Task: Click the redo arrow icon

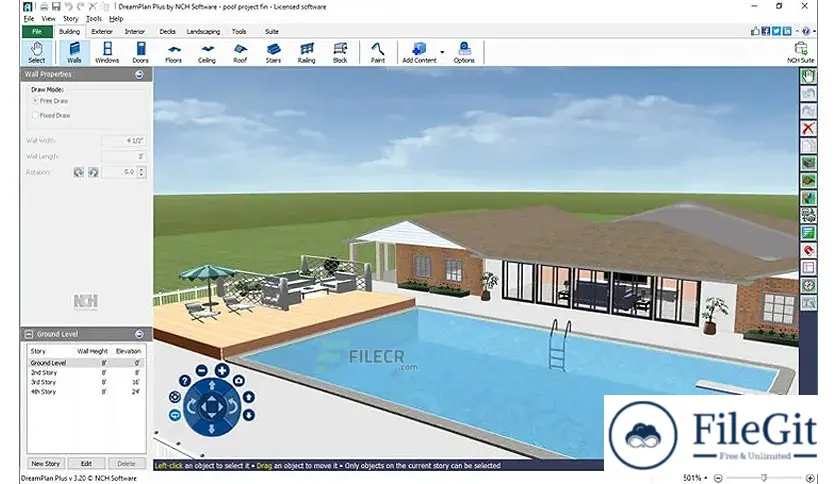Action: [81, 6]
